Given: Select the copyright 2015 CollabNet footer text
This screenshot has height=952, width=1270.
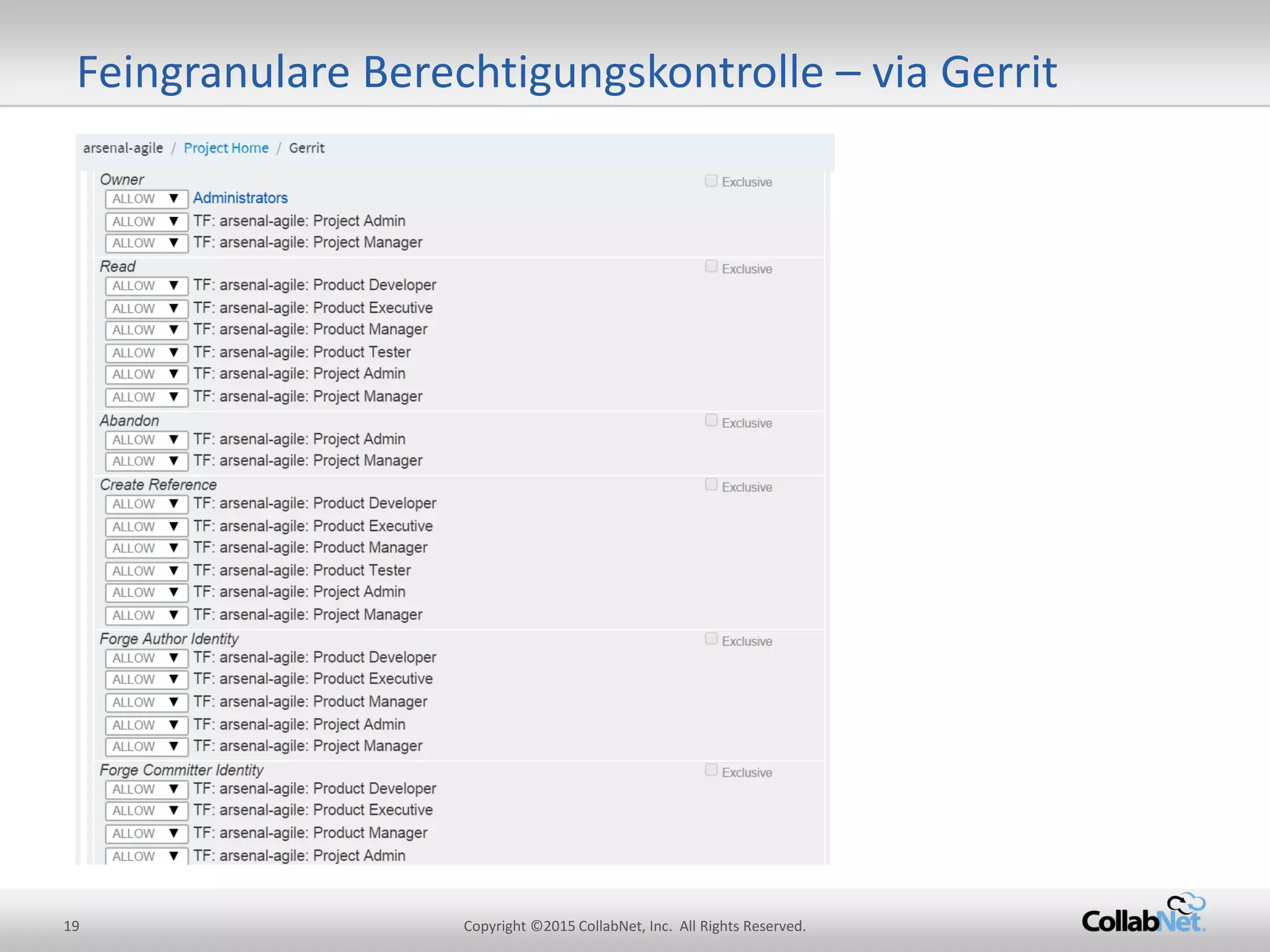Looking at the screenshot, I should [x=635, y=926].
